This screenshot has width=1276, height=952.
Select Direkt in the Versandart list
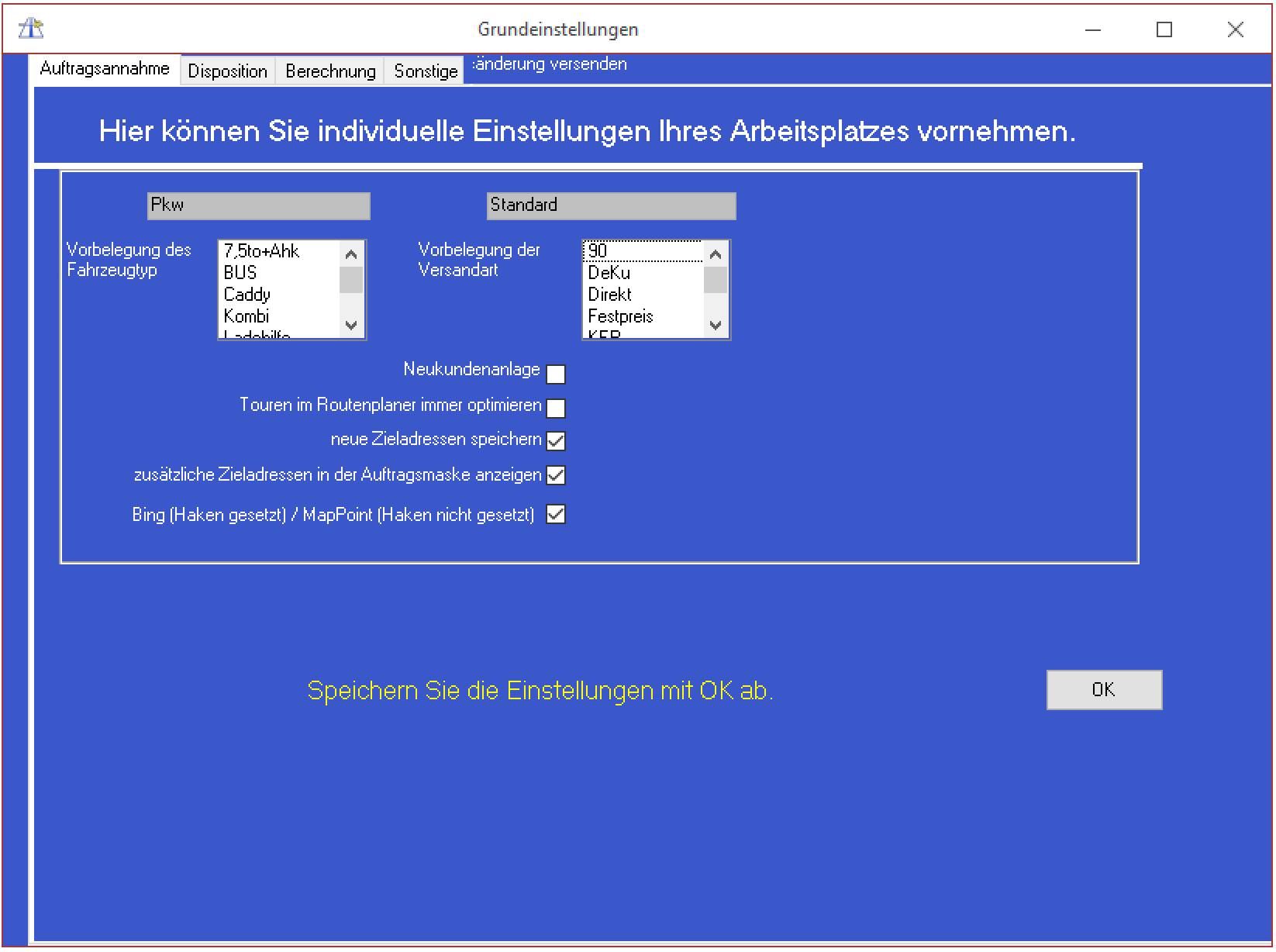(609, 295)
